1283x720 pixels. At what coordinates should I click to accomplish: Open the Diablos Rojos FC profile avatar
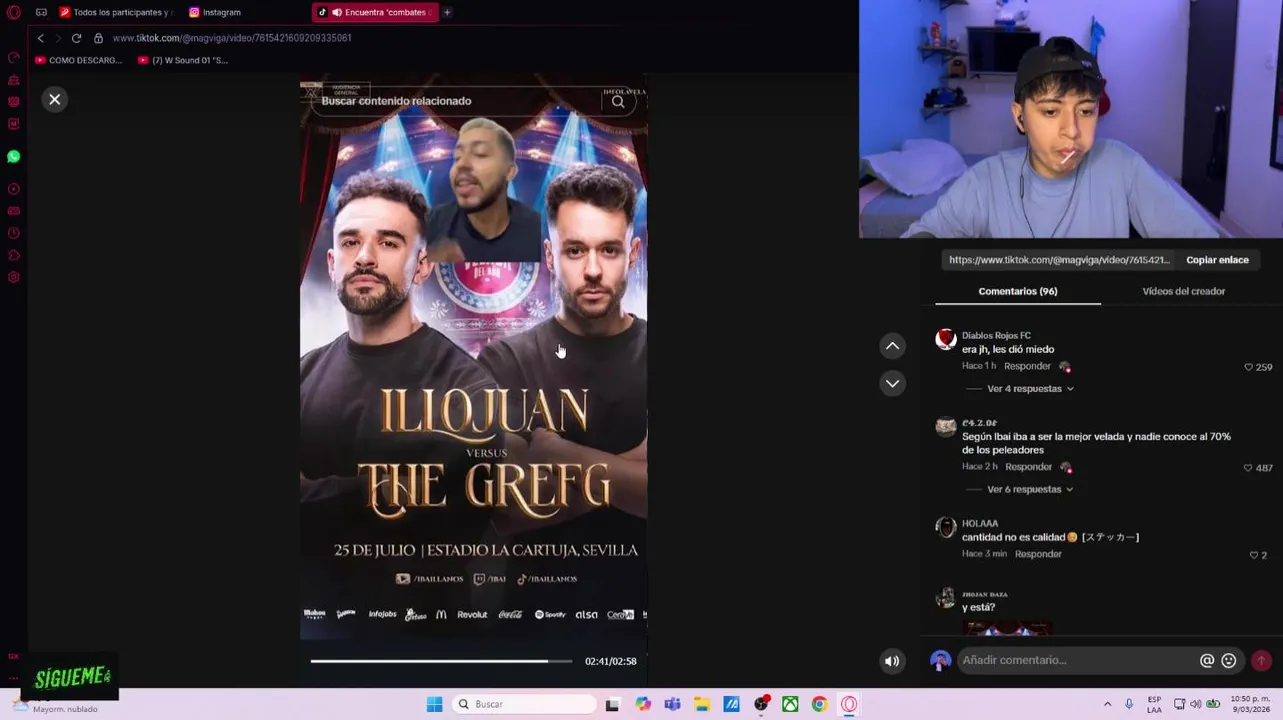pyautogui.click(x=945, y=340)
